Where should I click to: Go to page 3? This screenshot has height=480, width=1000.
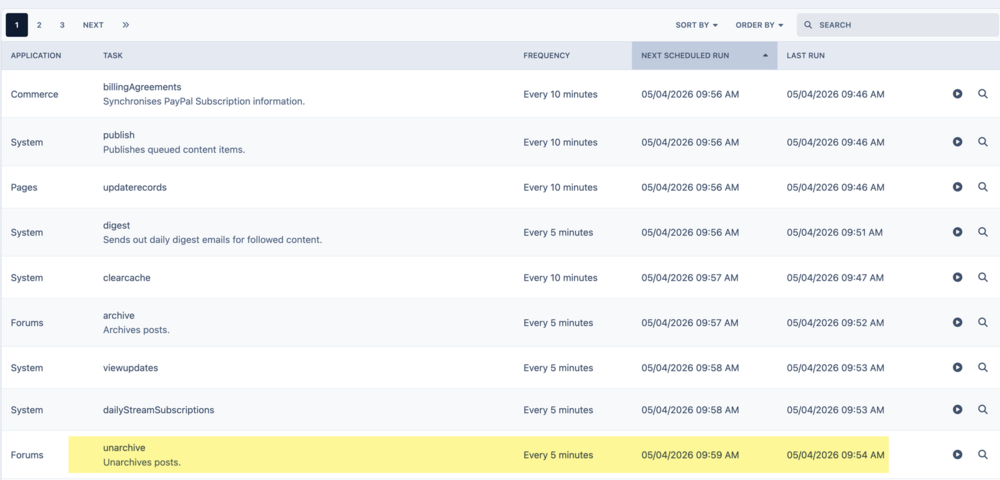tap(62, 25)
